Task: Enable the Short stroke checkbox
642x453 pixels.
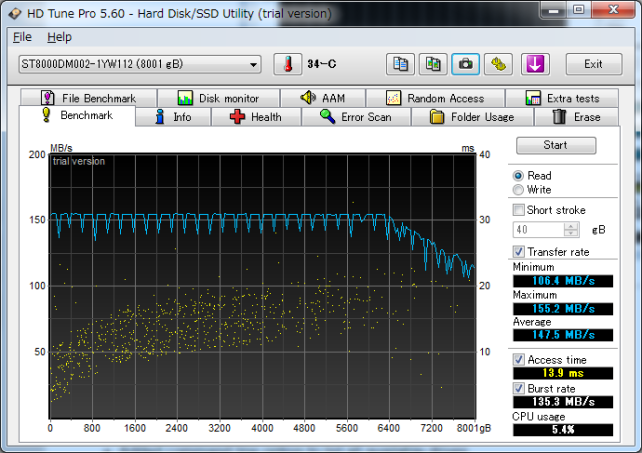Action: click(x=518, y=210)
